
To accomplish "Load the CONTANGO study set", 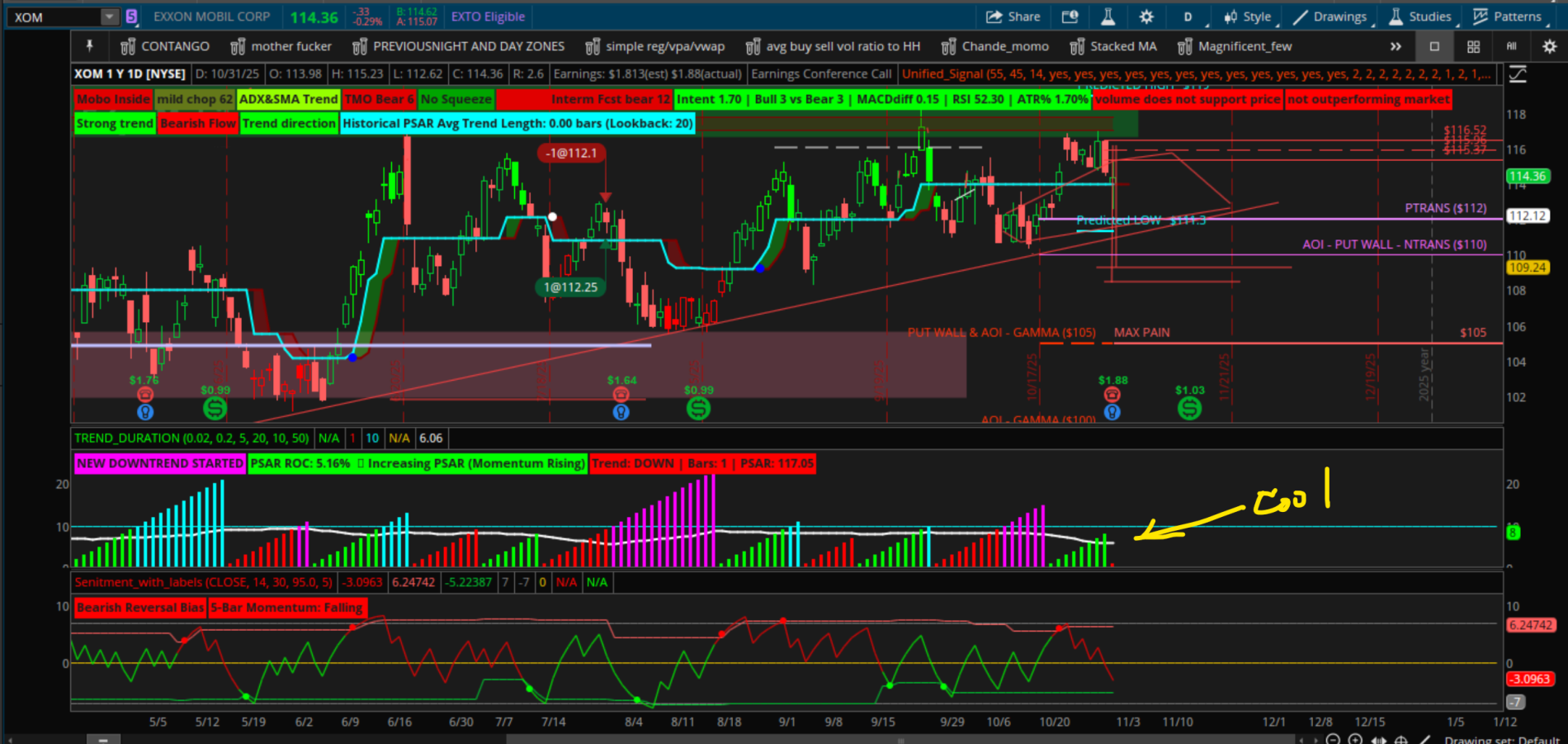I will (165, 46).
